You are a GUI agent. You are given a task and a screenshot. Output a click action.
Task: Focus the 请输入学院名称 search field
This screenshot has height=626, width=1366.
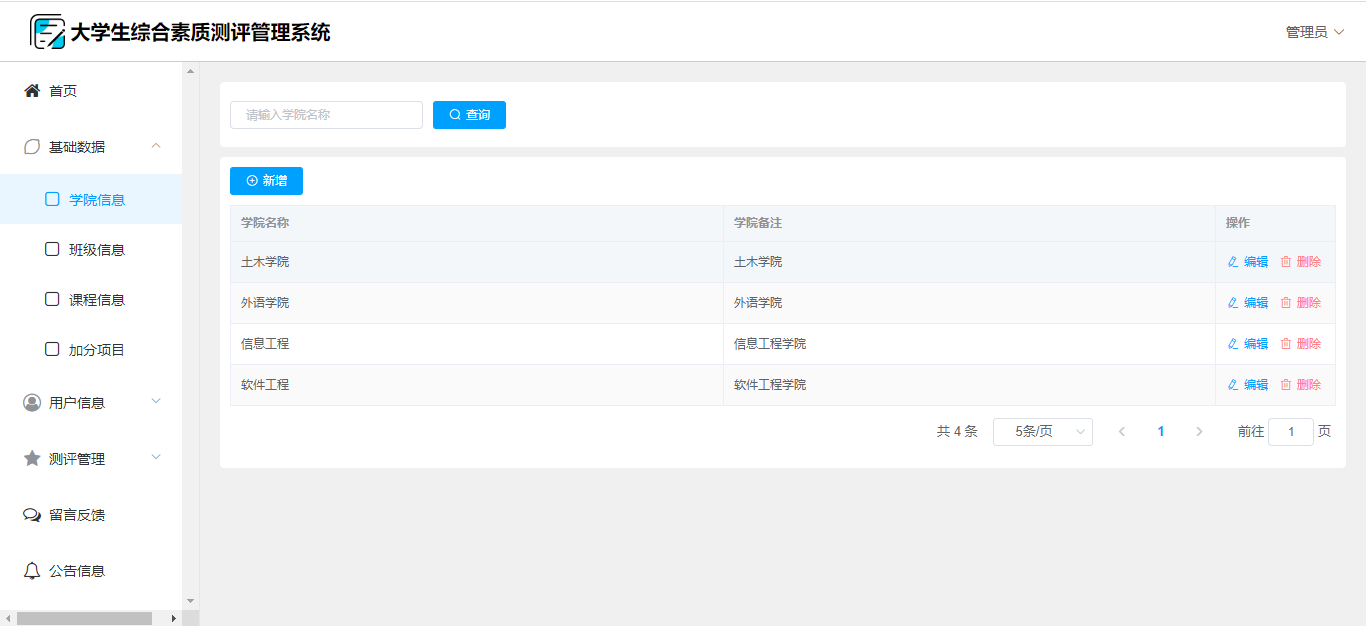(326, 115)
